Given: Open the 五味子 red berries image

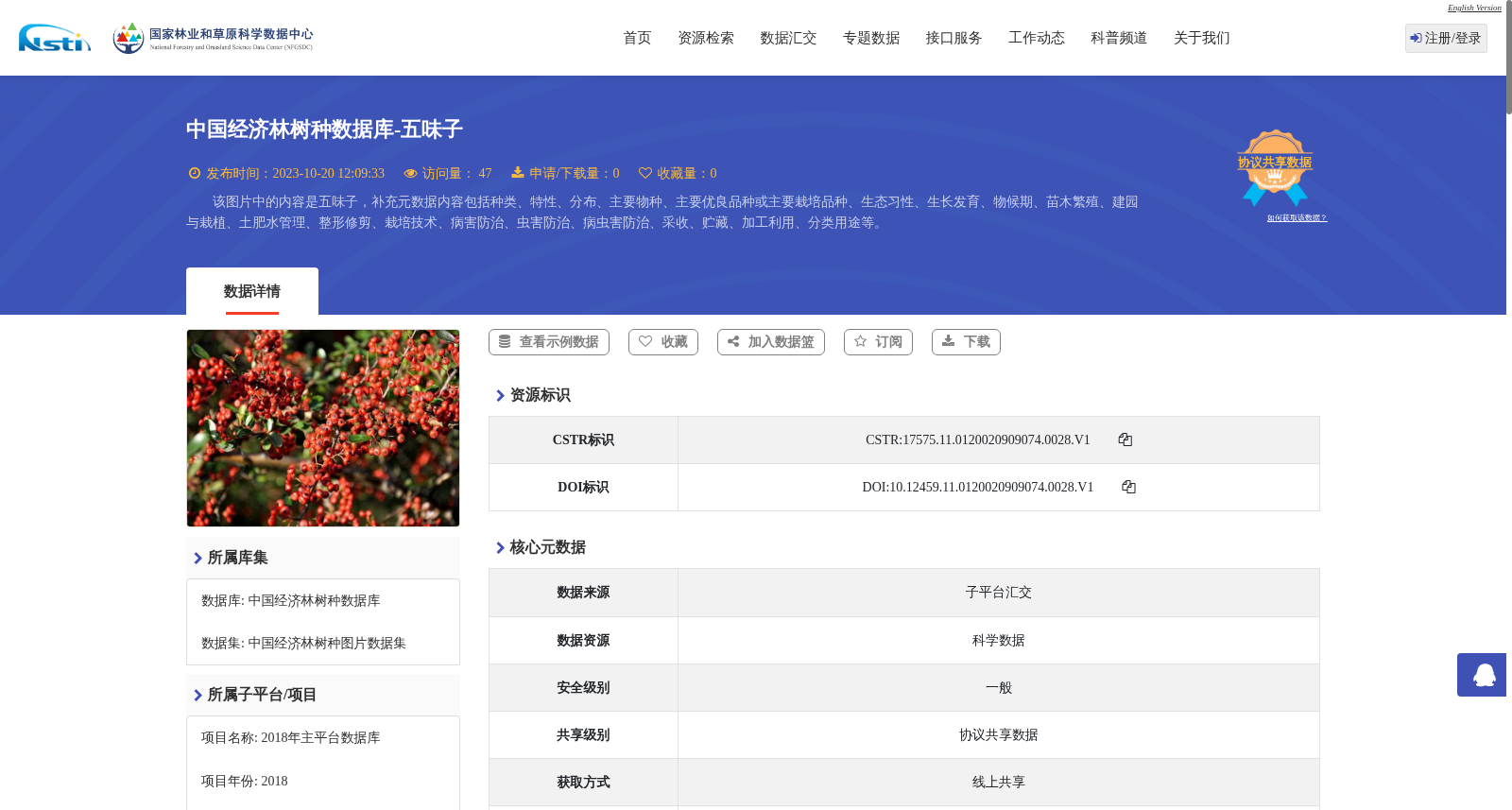Looking at the screenshot, I should (x=323, y=428).
